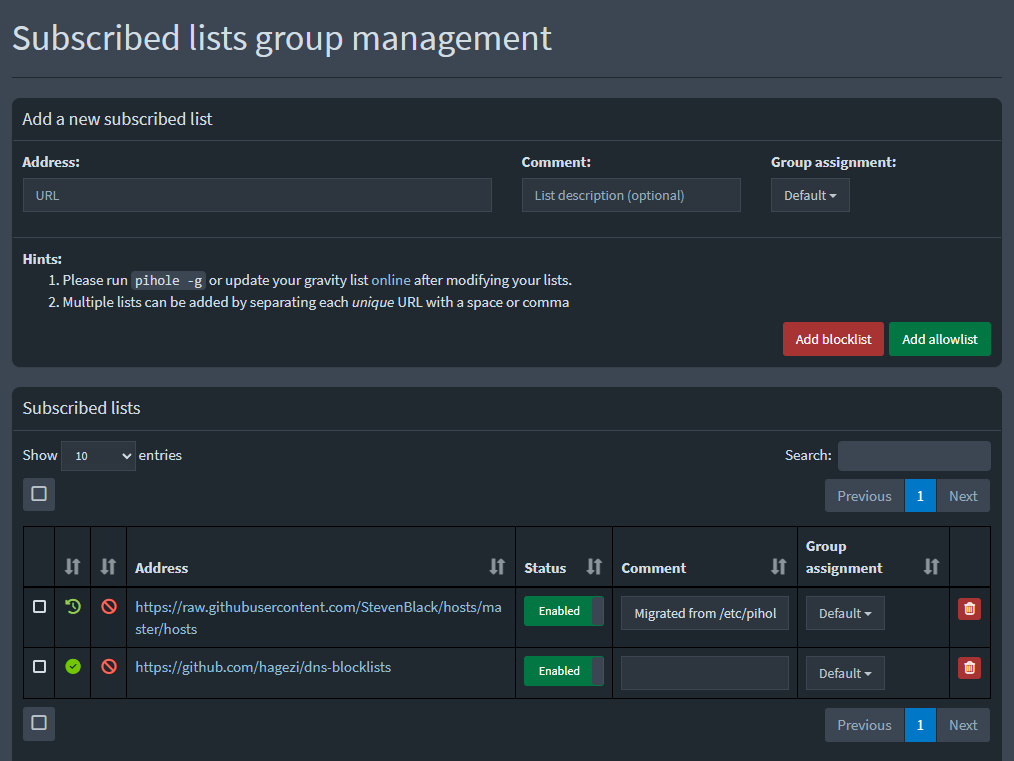The width and height of the screenshot is (1014, 761).
Task: Select all rows using the top checkbox button
Action: (x=39, y=494)
